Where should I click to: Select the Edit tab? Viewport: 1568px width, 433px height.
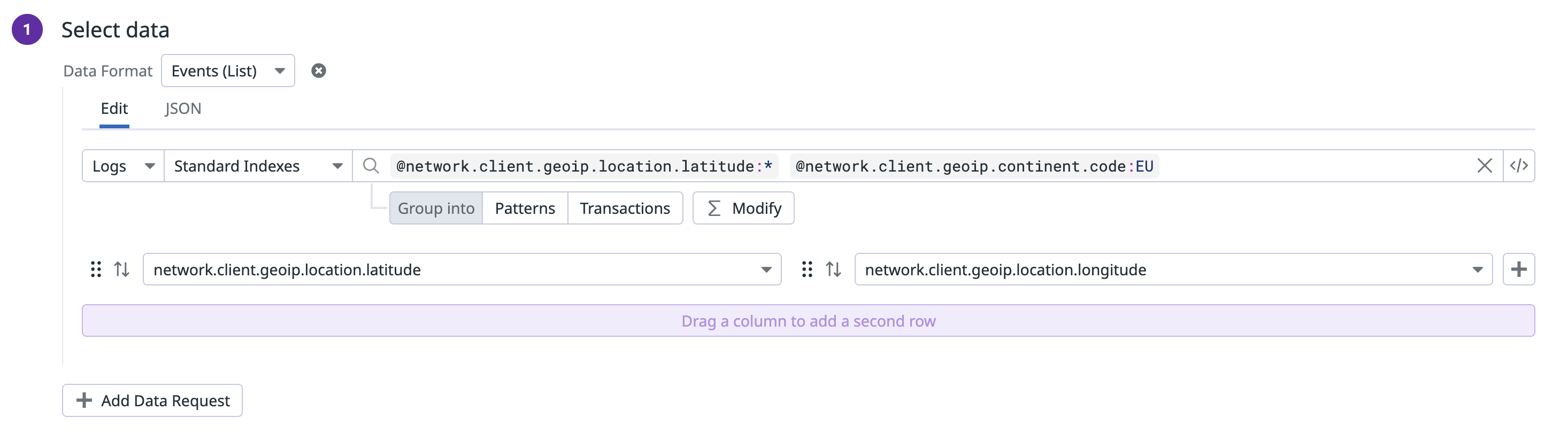click(x=114, y=109)
